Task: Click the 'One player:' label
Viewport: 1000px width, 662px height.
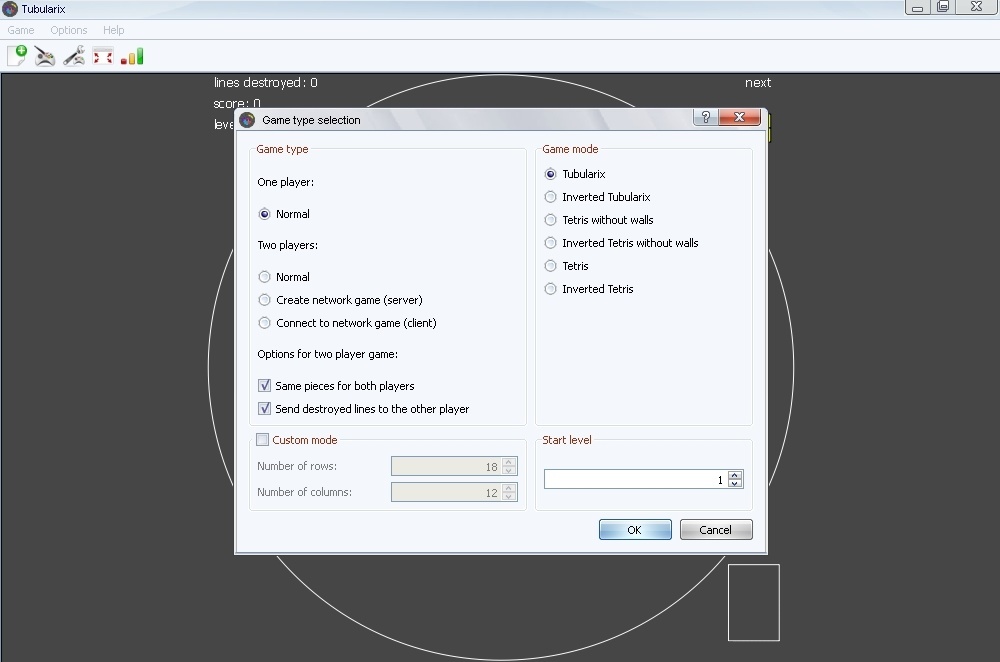Action: tap(286, 182)
